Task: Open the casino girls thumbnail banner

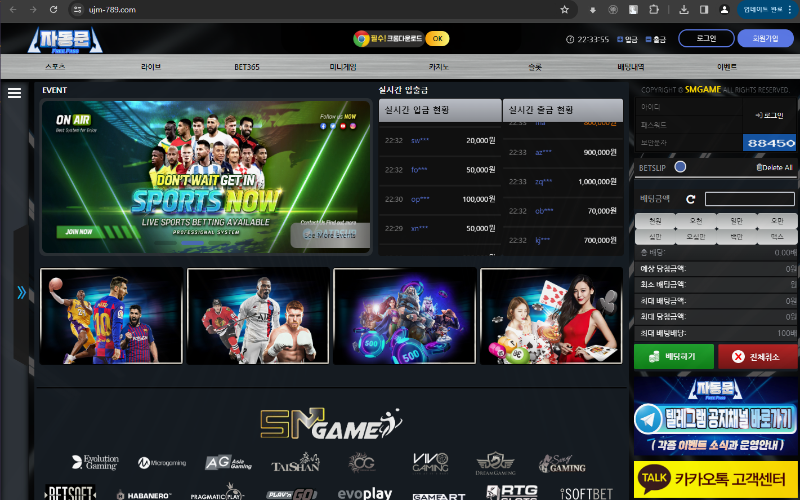Action: (x=551, y=316)
